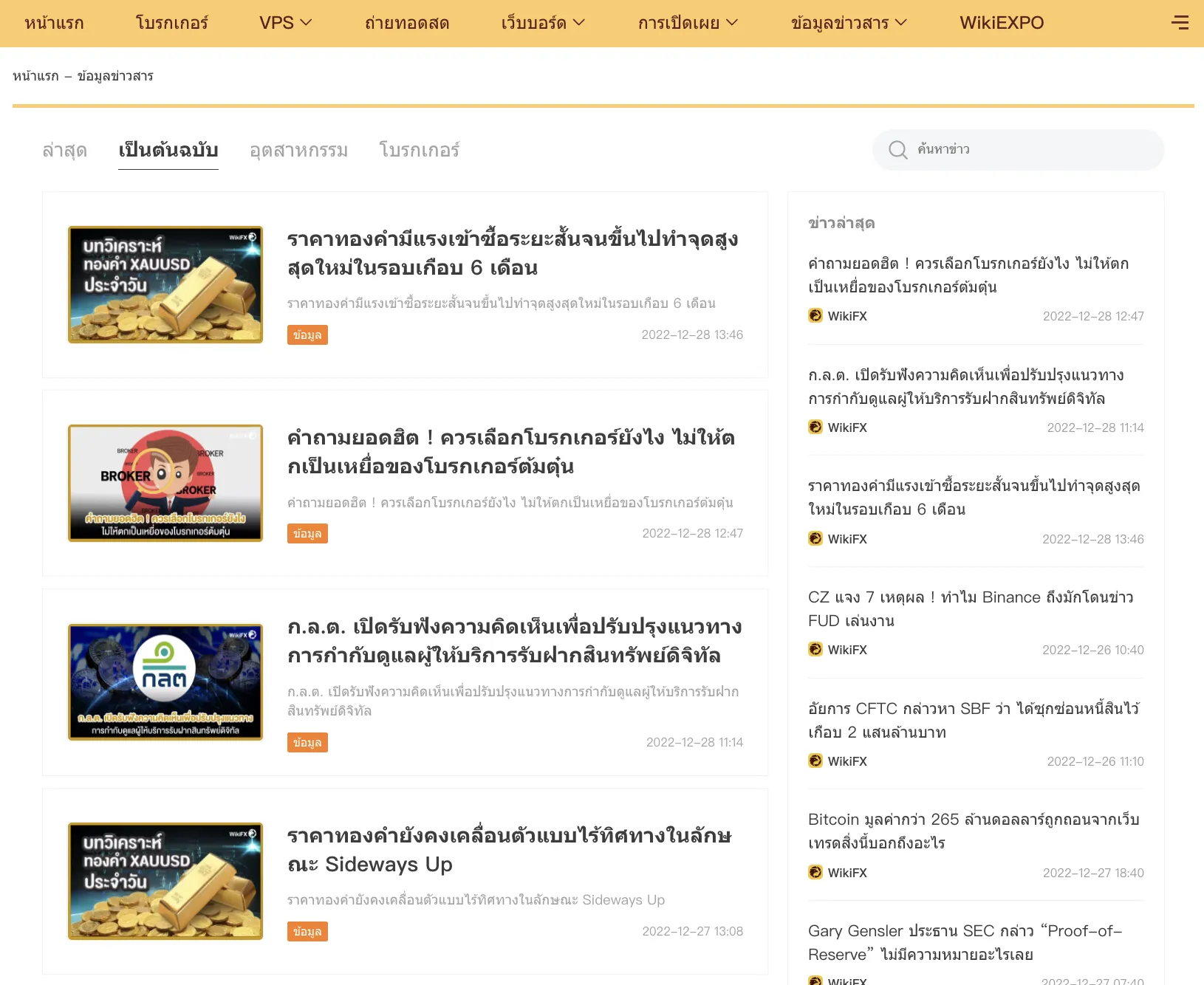Open the BROKER cartoon article thumbnail
The width and height of the screenshot is (1204, 985).
coord(165,483)
